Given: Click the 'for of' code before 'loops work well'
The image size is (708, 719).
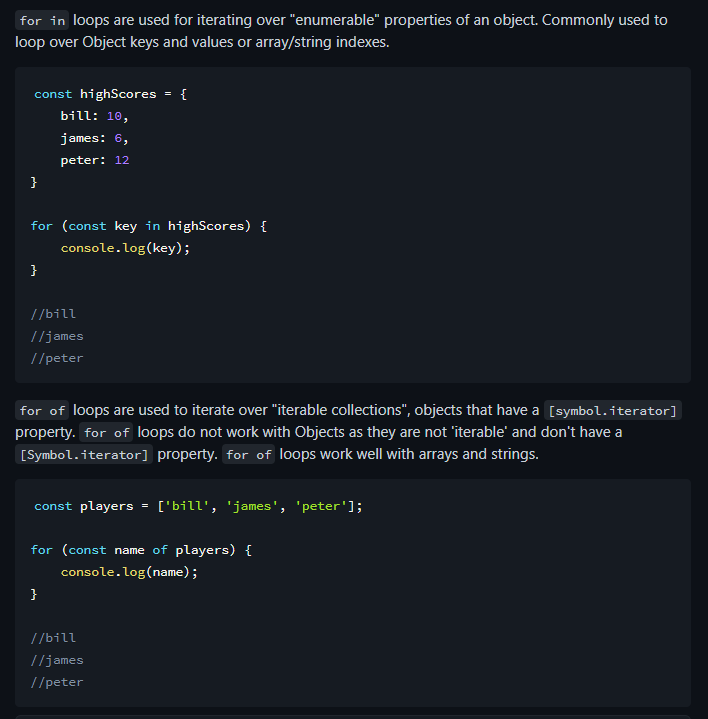Looking at the screenshot, I should pos(249,454).
